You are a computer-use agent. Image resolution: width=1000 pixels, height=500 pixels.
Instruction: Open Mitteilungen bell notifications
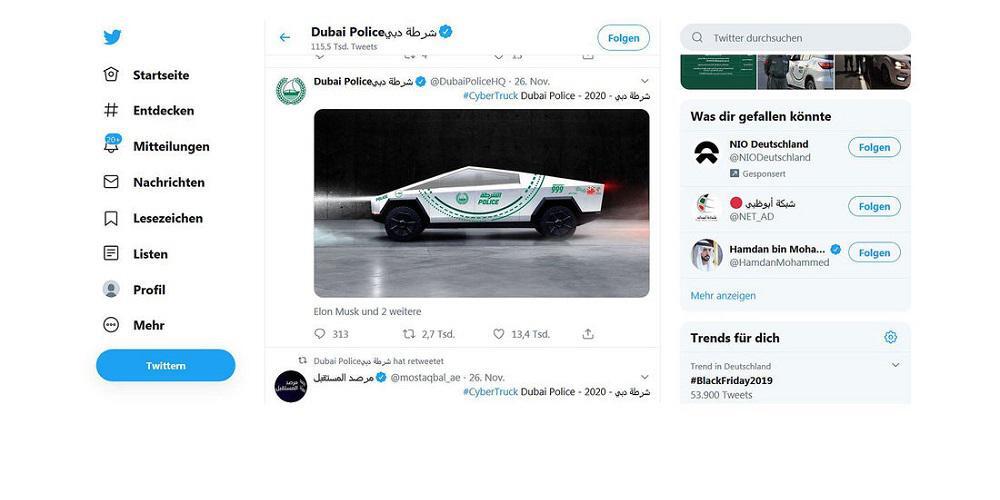(112, 146)
